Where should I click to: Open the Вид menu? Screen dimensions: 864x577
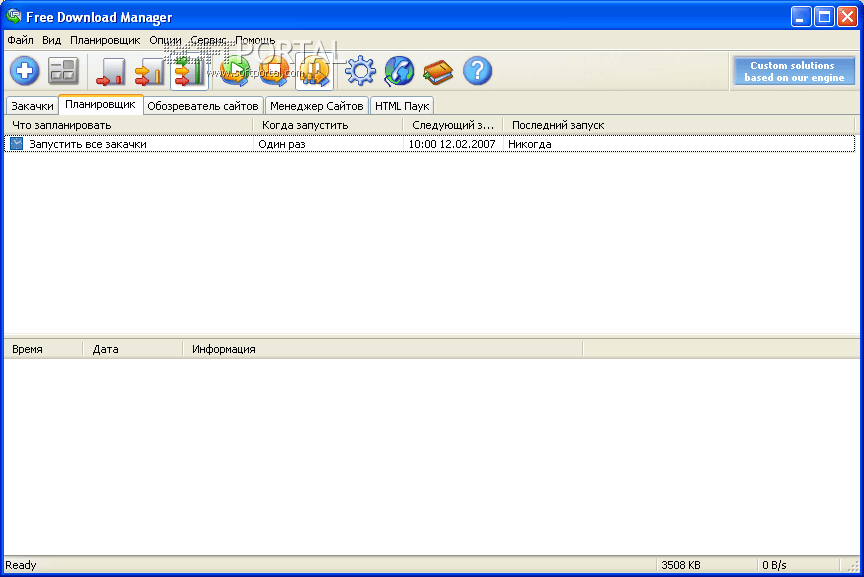click(x=52, y=40)
